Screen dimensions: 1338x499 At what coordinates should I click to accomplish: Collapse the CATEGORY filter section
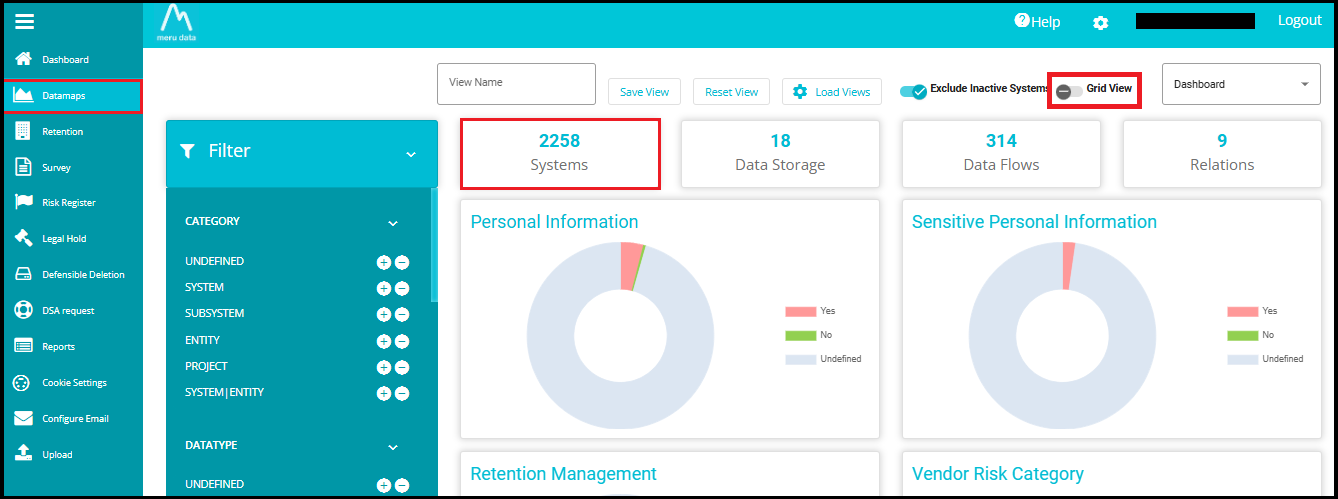393,223
